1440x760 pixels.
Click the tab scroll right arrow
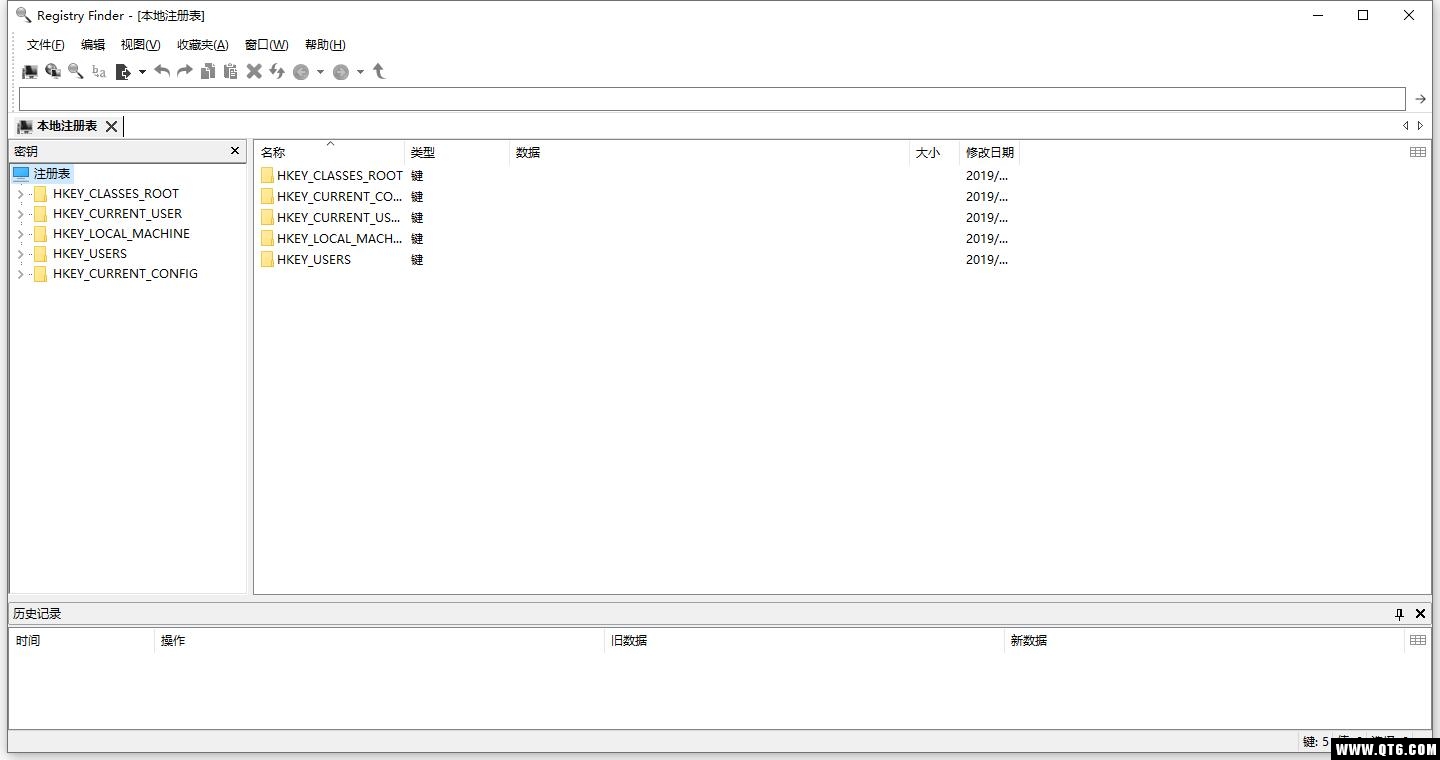coord(1421,126)
